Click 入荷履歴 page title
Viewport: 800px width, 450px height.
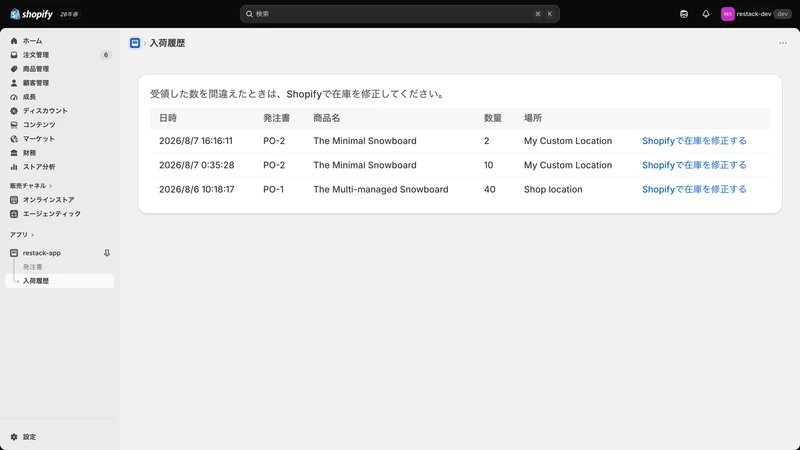167,43
